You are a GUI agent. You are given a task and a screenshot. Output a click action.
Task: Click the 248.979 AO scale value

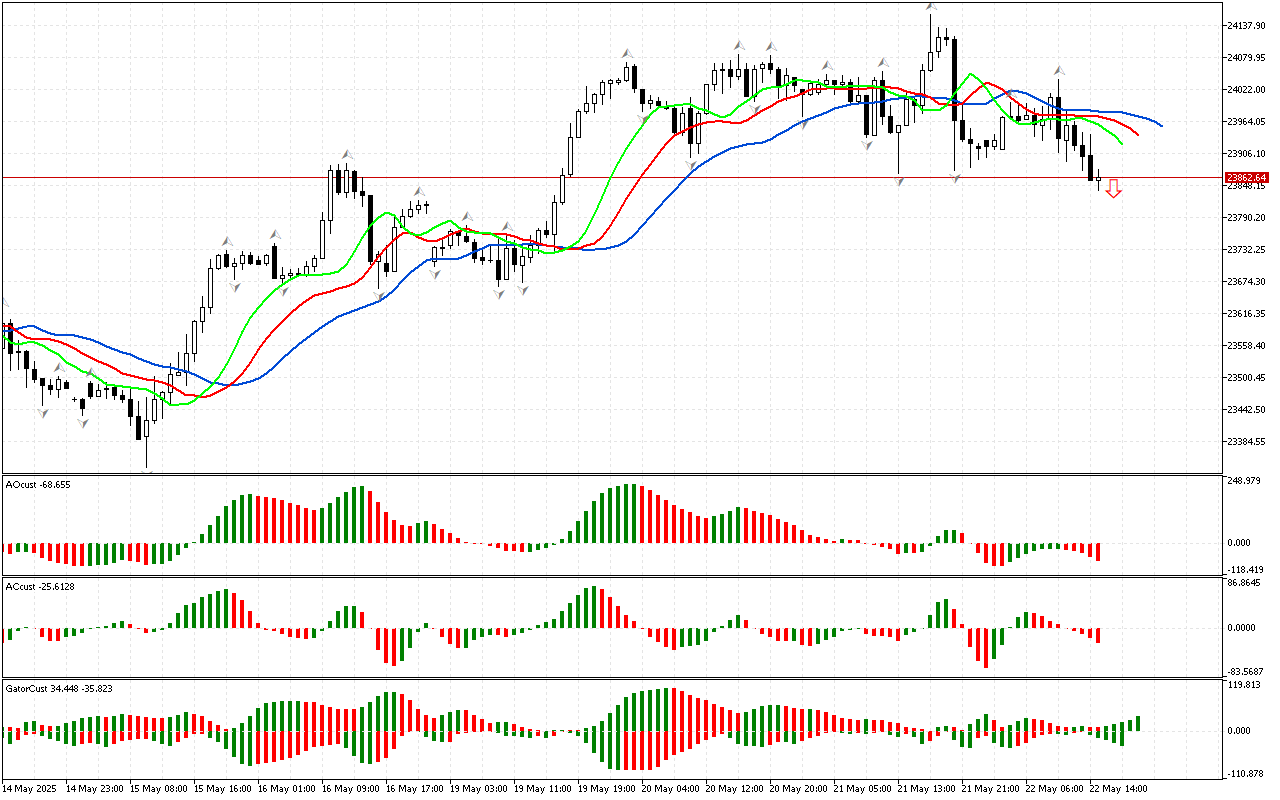tap(1246, 481)
